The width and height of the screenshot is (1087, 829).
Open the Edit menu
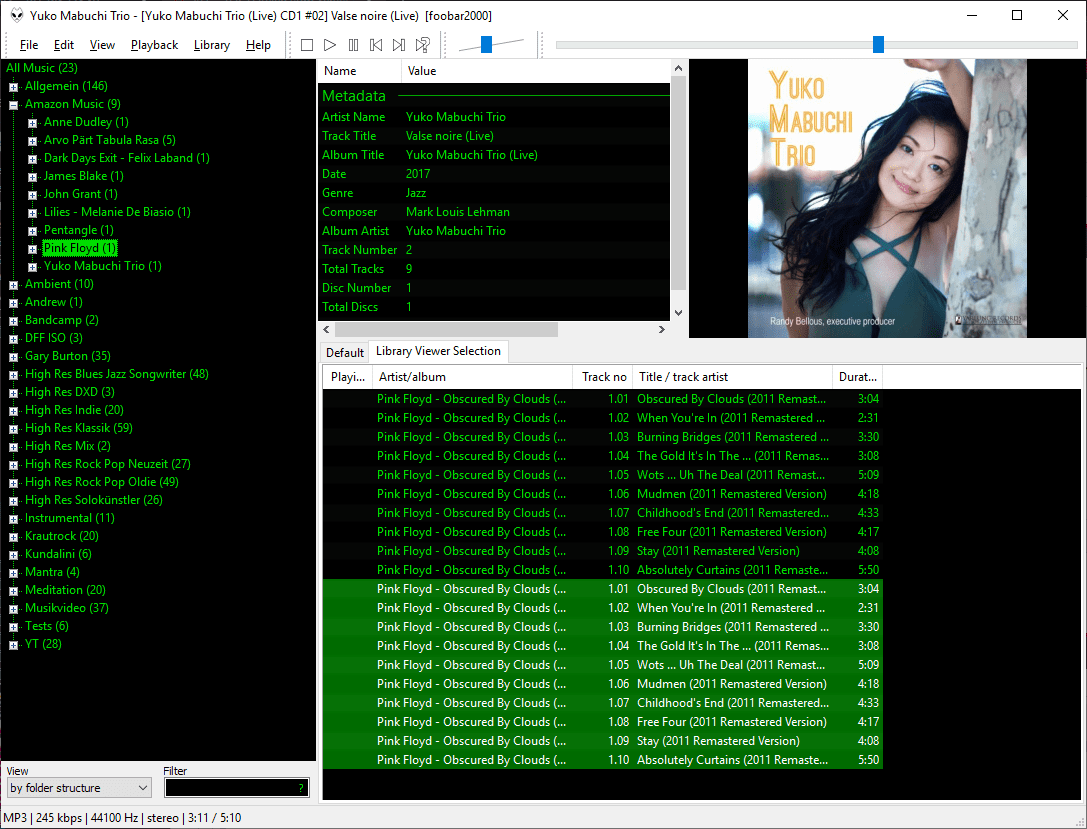point(64,45)
